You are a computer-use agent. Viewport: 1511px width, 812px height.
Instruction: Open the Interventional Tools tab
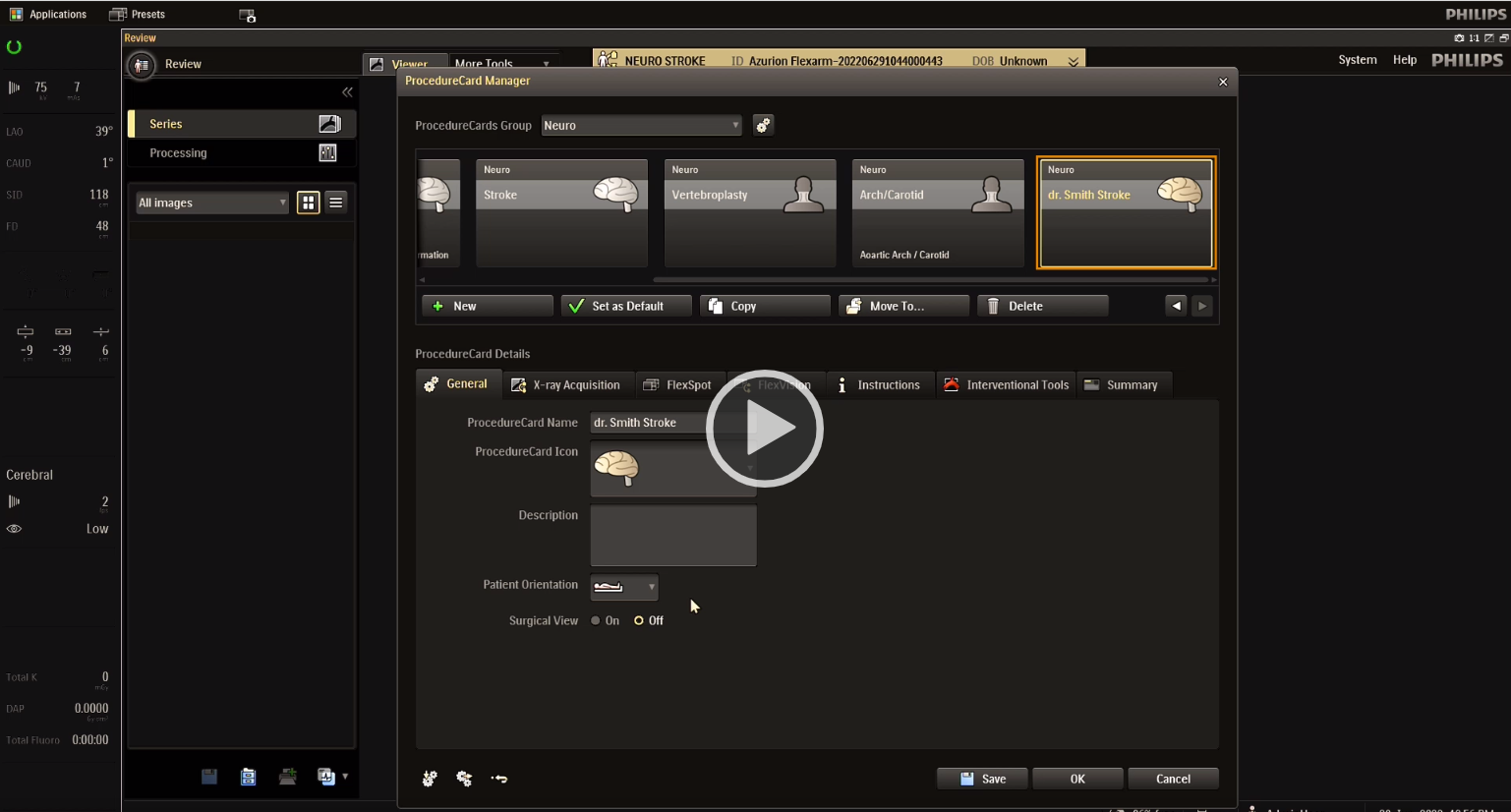[1007, 384]
